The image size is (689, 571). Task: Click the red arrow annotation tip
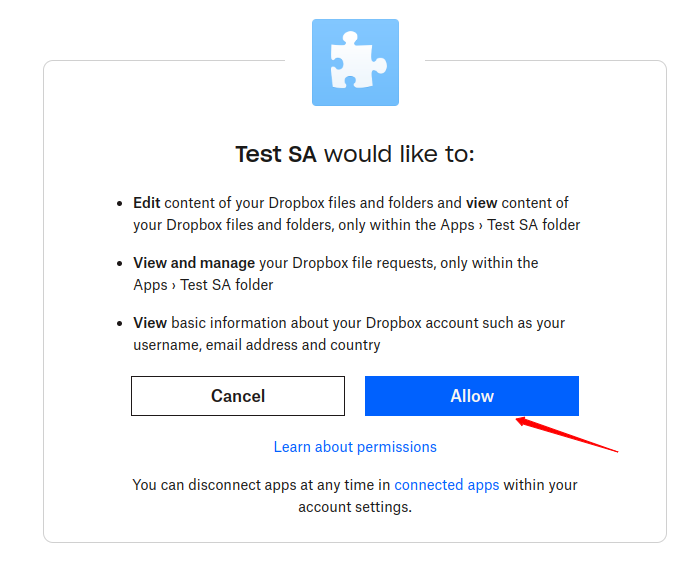pos(518,420)
